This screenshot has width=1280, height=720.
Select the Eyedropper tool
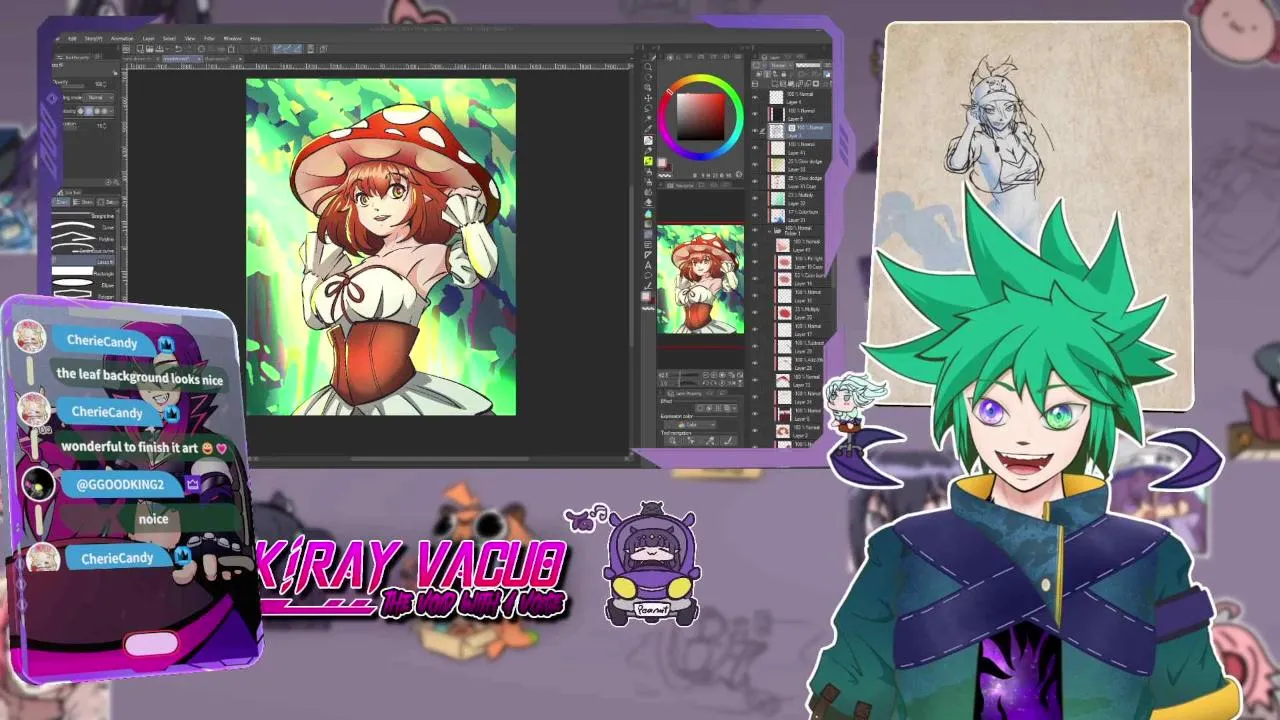648,129
